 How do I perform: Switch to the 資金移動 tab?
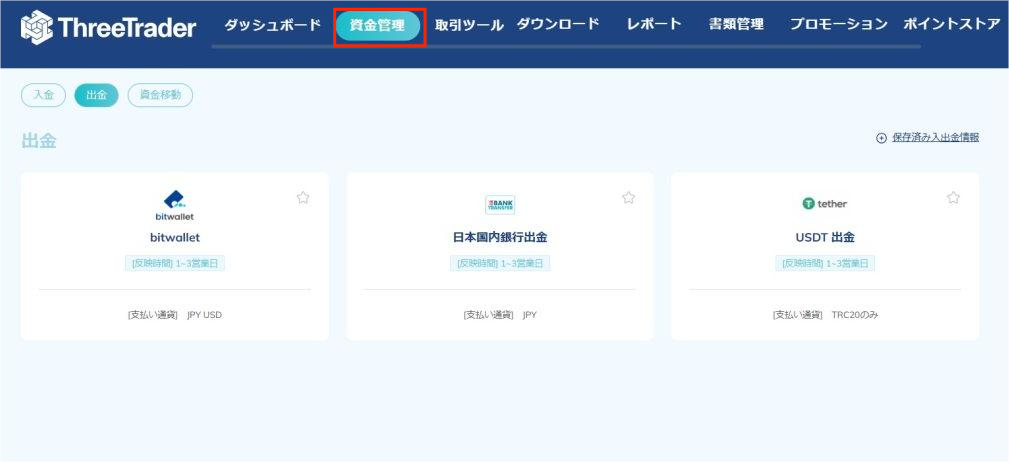click(160, 95)
